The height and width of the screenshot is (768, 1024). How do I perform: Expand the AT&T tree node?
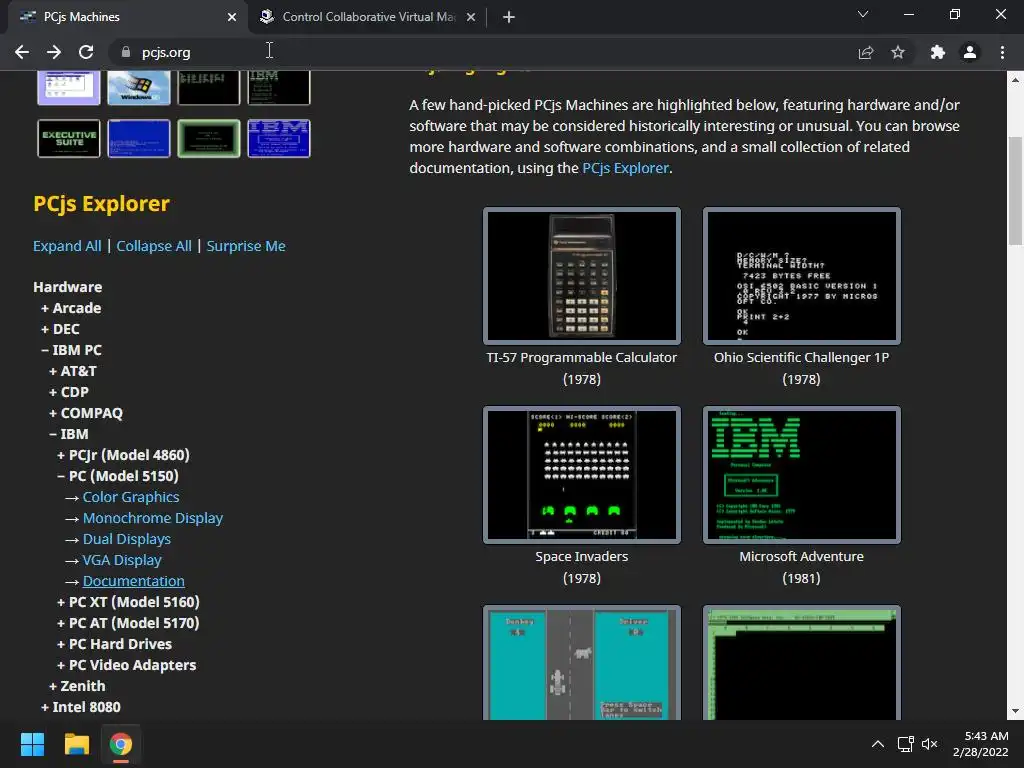tap(72, 371)
